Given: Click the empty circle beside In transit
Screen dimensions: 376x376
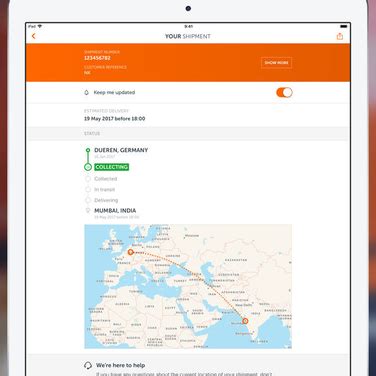Looking at the screenshot, I should [x=88, y=189].
